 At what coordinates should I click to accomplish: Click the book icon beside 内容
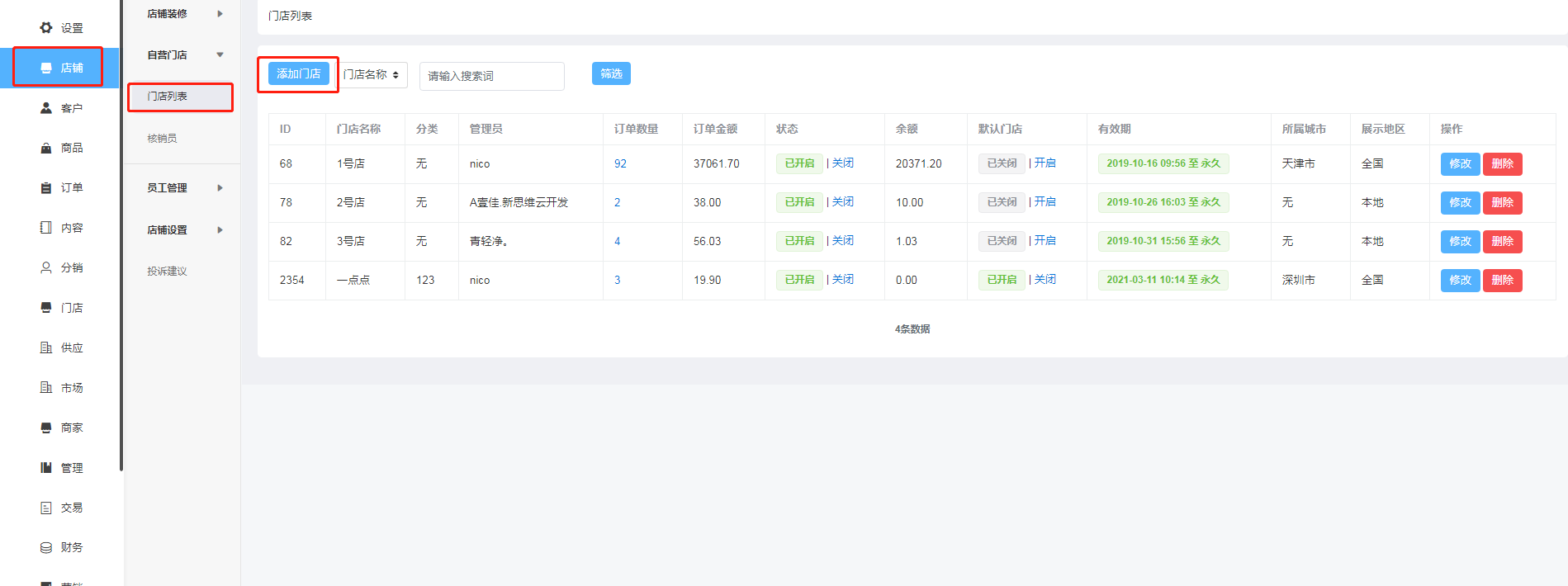tap(46, 227)
